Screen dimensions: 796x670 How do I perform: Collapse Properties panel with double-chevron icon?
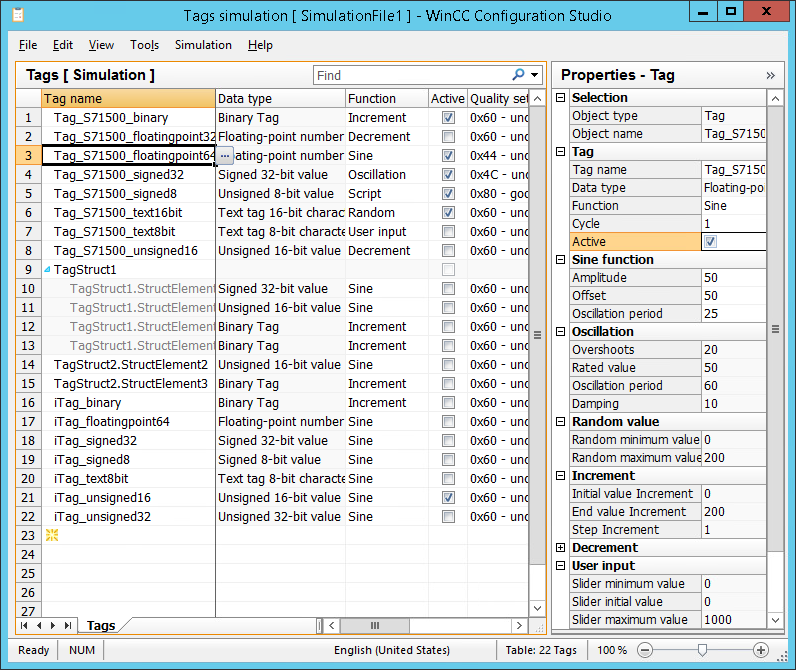click(770, 75)
